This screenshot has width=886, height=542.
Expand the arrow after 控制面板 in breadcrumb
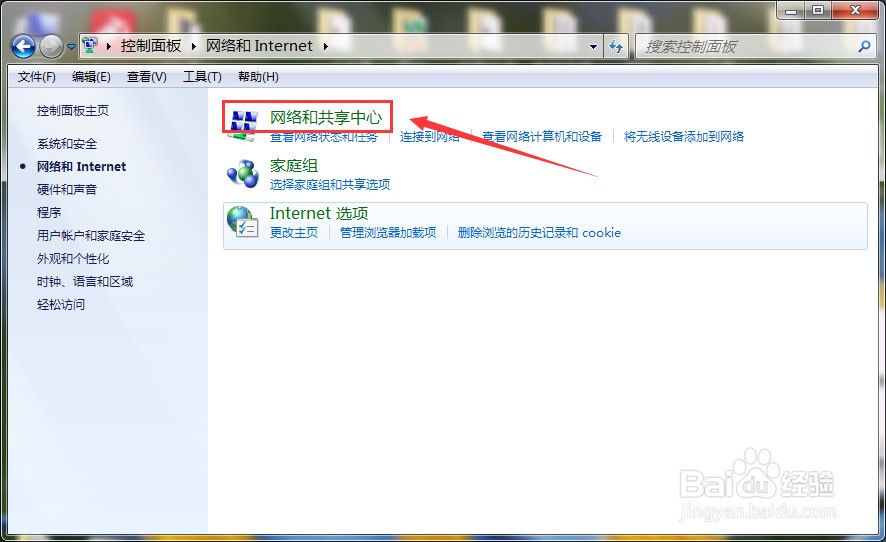(x=193, y=46)
